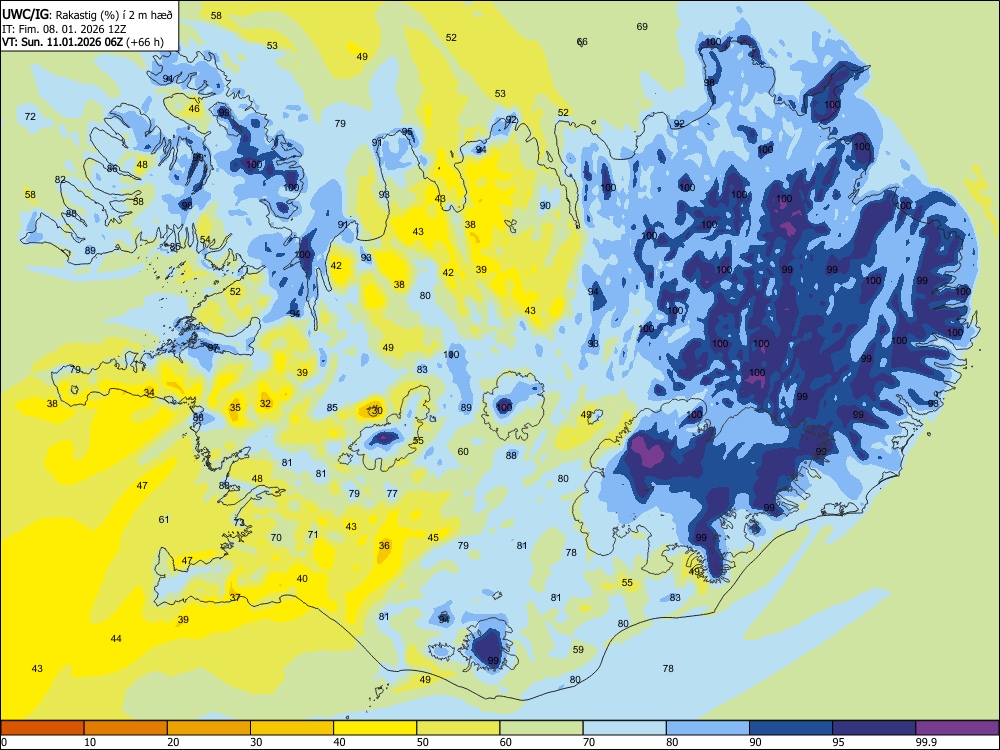Viewport: 1000px width, 750px height.
Task: Click the golden 30–40 legend swatch
Action: click(292, 728)
